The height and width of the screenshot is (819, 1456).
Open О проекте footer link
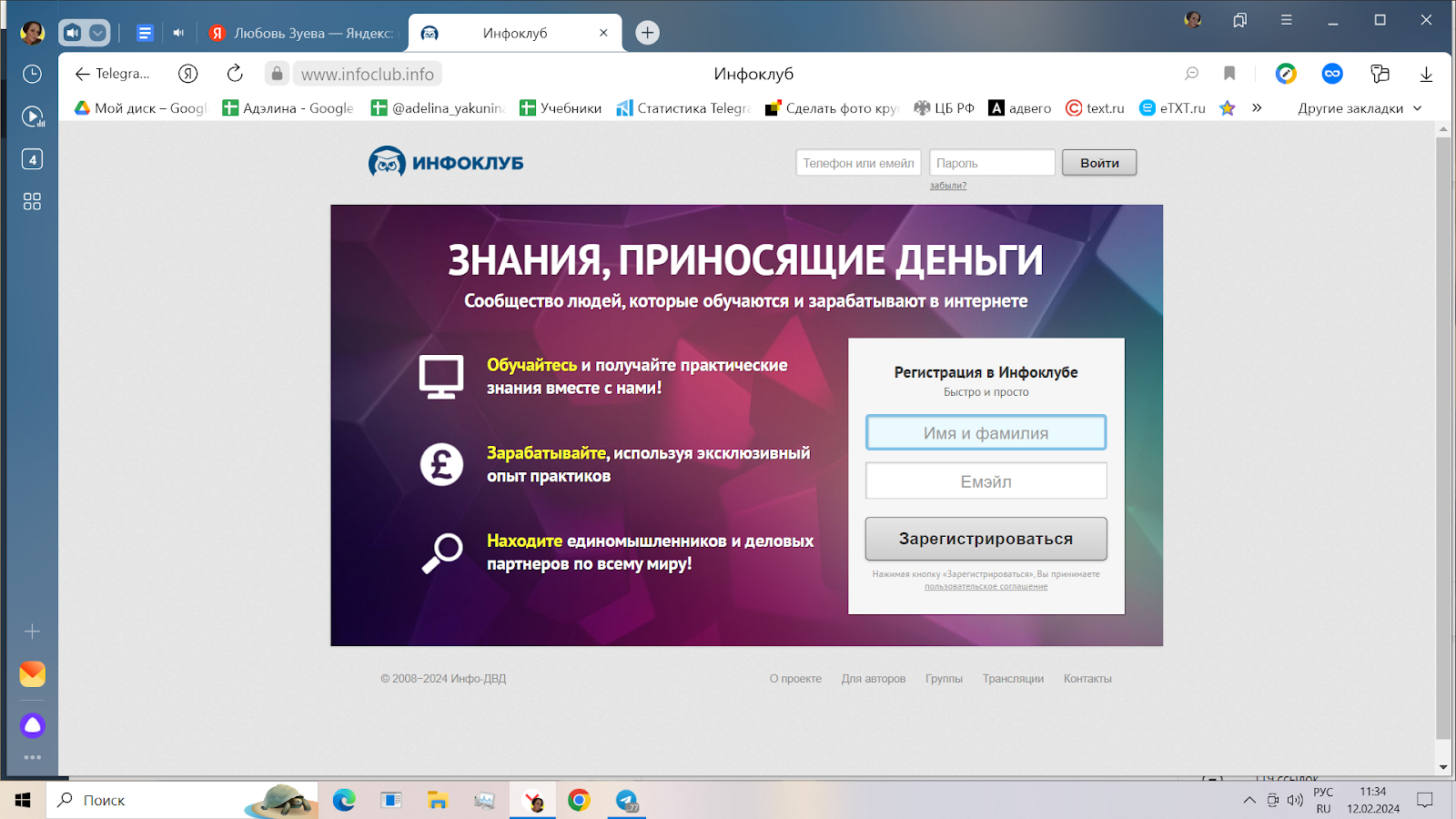point(795,679)
